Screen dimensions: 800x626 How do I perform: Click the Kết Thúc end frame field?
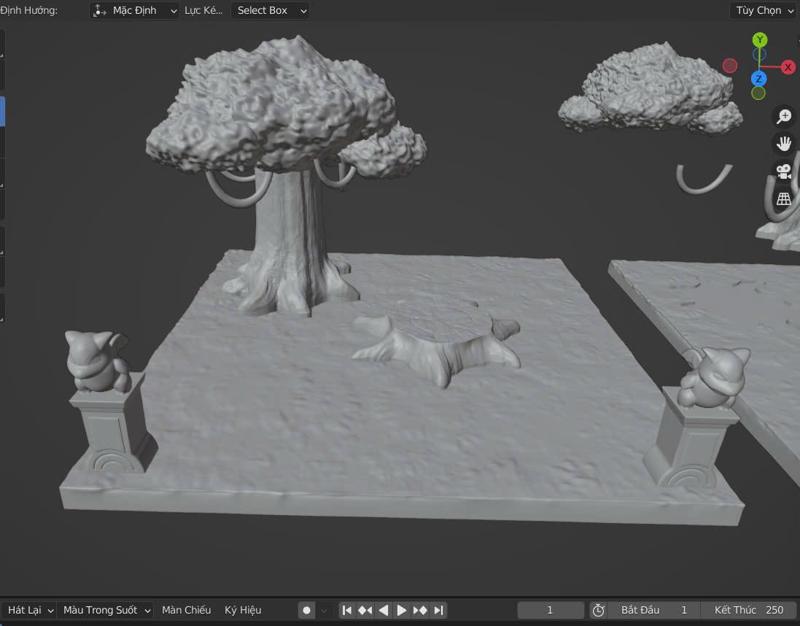pos(749,610)
